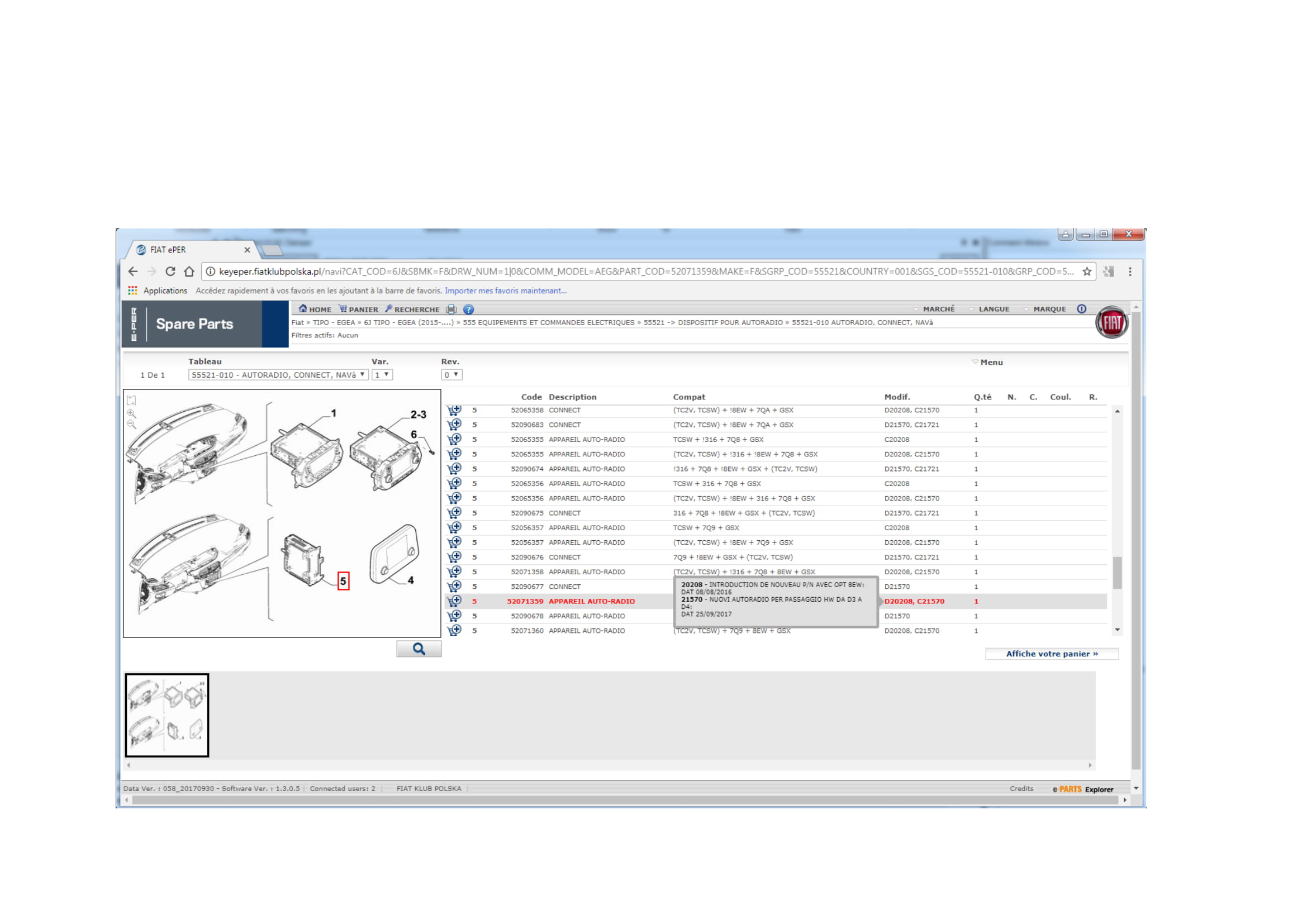Open the blue help question-mark icon
Viewport: 1307px width, 924px height.
click(468, 309)
